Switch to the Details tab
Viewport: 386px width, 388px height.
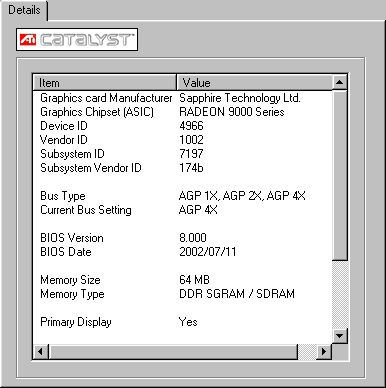tap(24, 10)
